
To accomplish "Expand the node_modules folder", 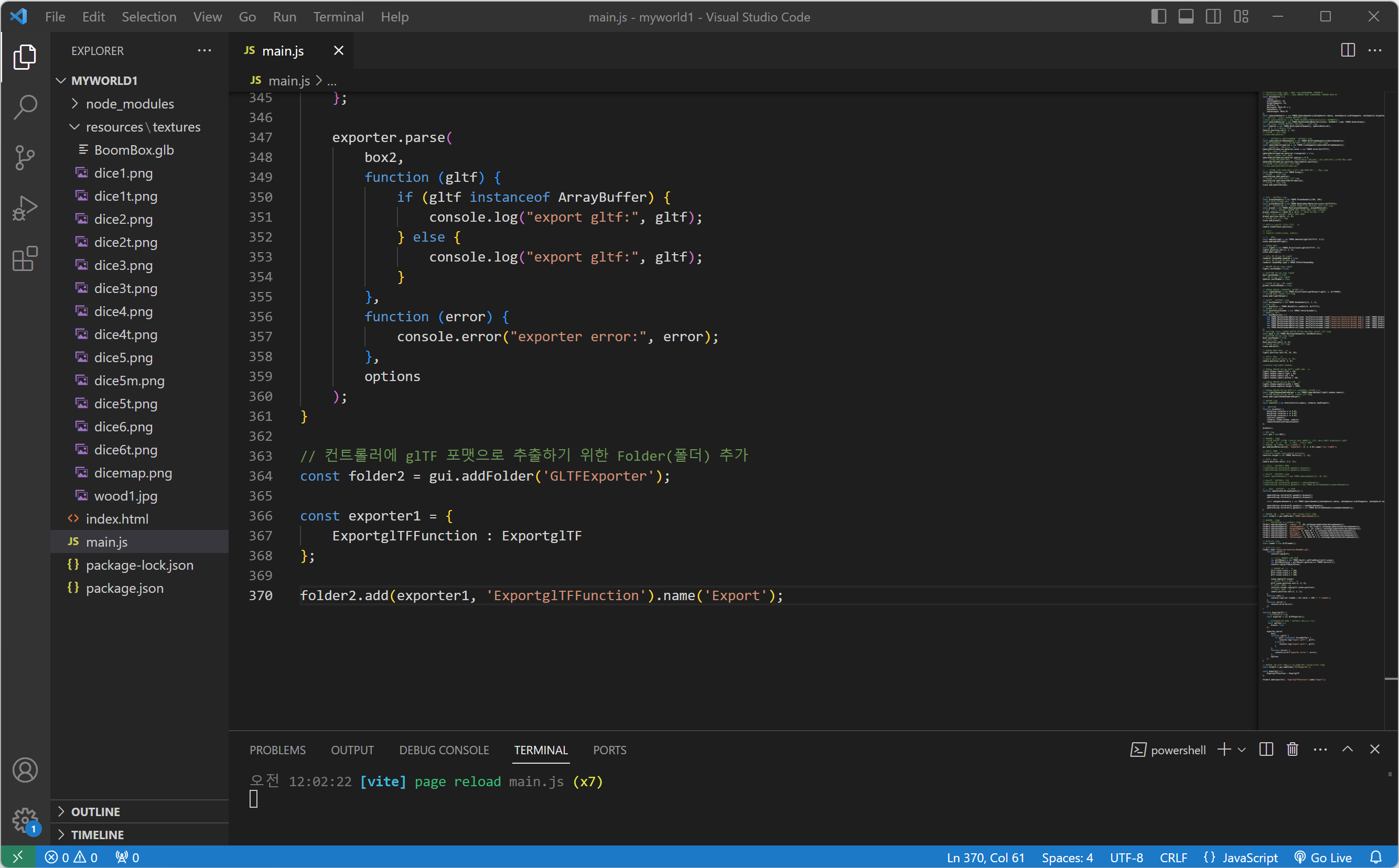I will [130, 104].
